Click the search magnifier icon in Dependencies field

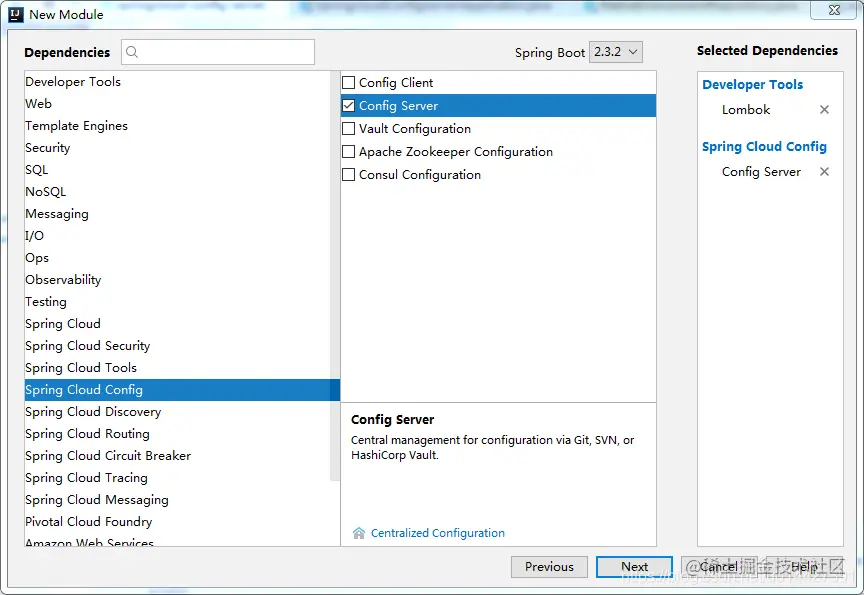pyautogui.click(x=132, y=52)
